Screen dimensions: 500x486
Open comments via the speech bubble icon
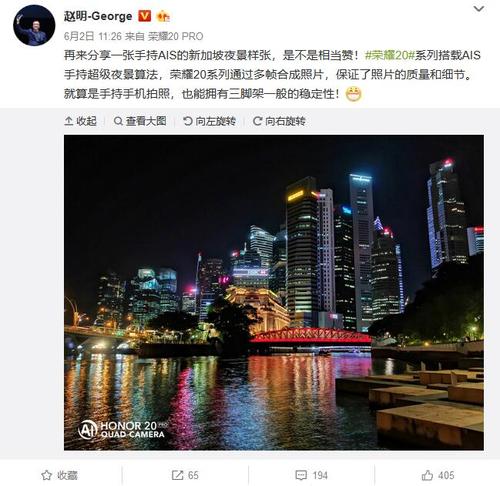click(301, 475)
